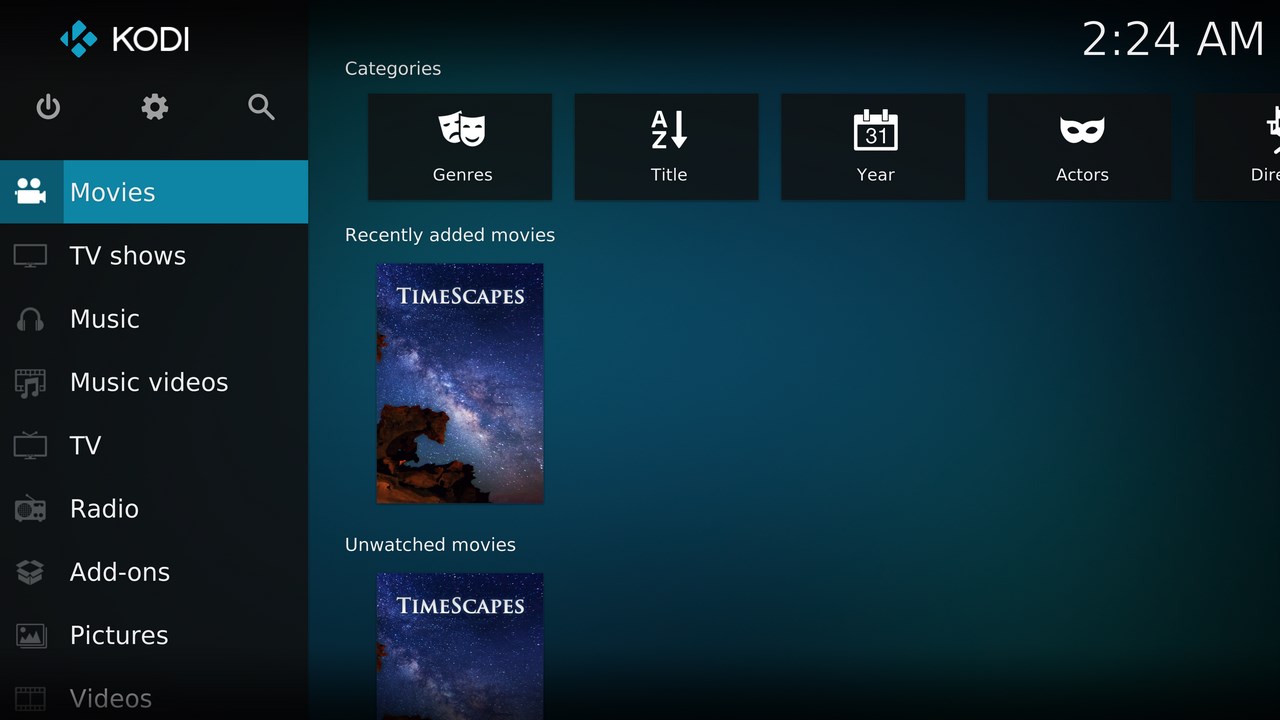1280x720 pixels.
Task: Click the Categories heading
Action: [x=393, y=69]
